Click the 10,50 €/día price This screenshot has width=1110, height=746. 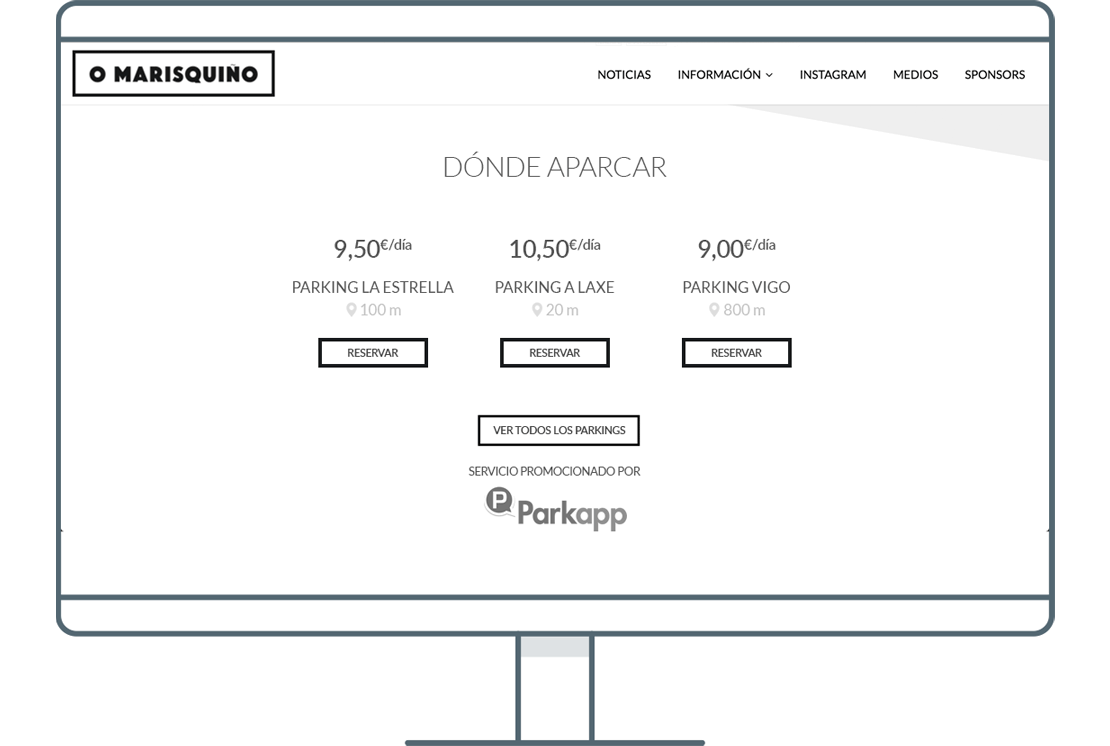click(554, 247)
